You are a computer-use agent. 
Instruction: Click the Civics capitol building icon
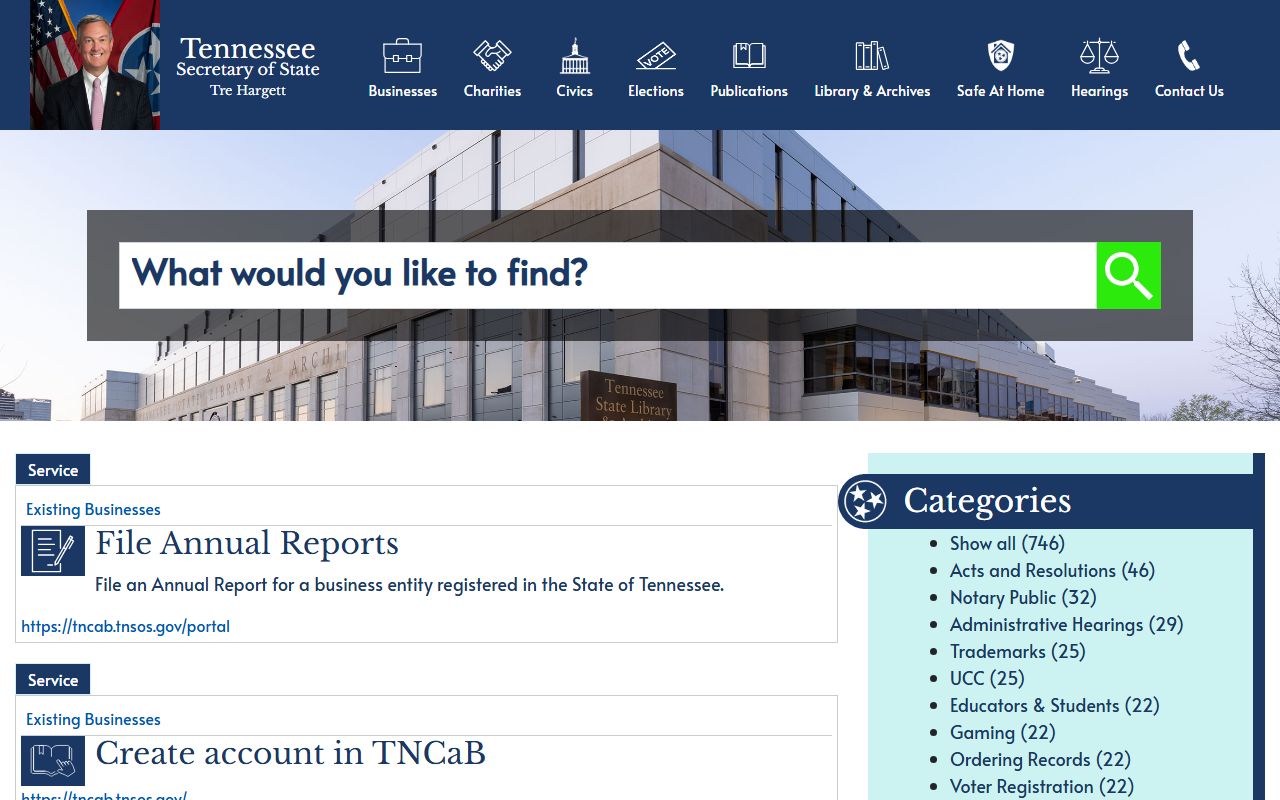(x=575, y=56)
